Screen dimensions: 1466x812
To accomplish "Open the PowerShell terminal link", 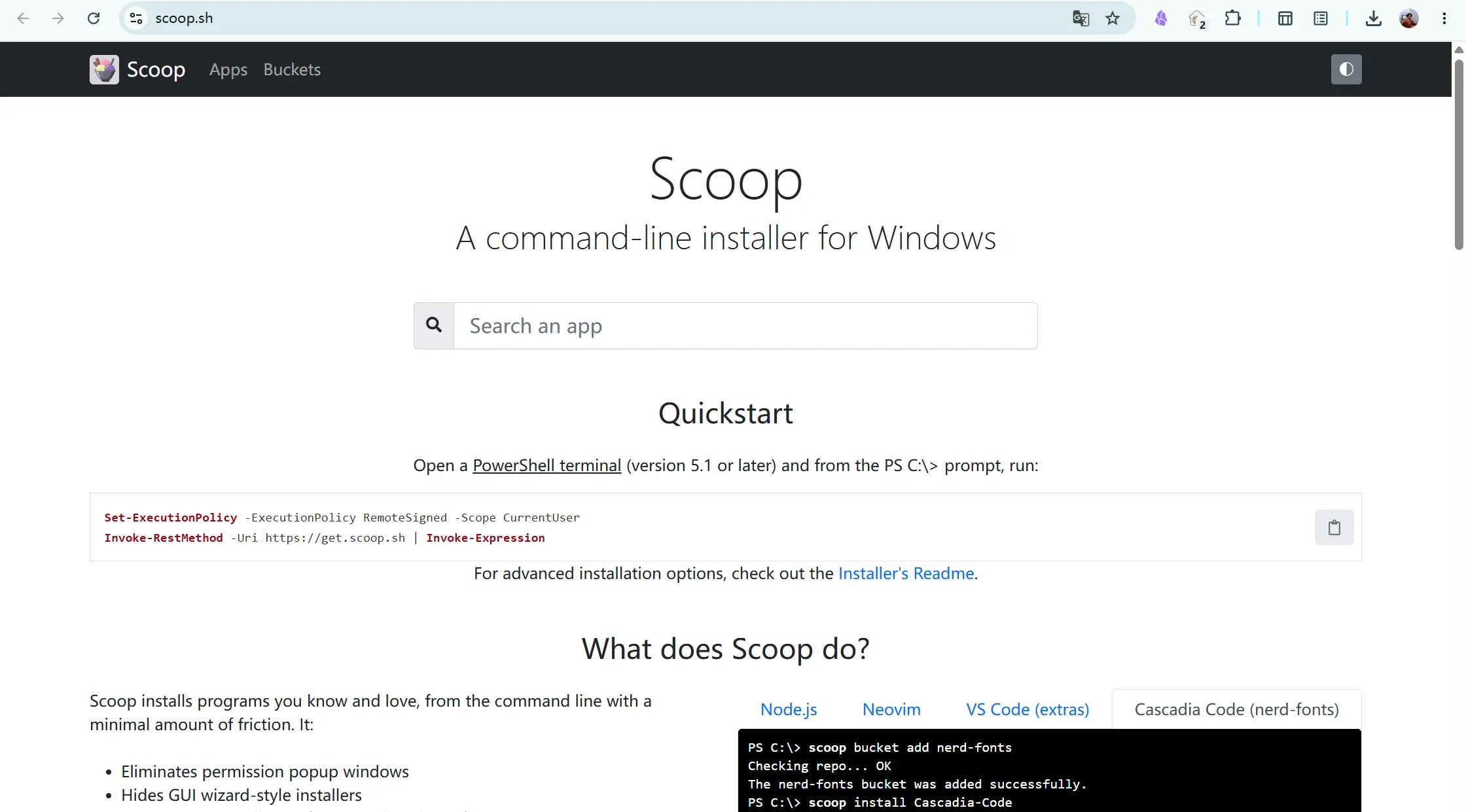I will click(547, 465).
